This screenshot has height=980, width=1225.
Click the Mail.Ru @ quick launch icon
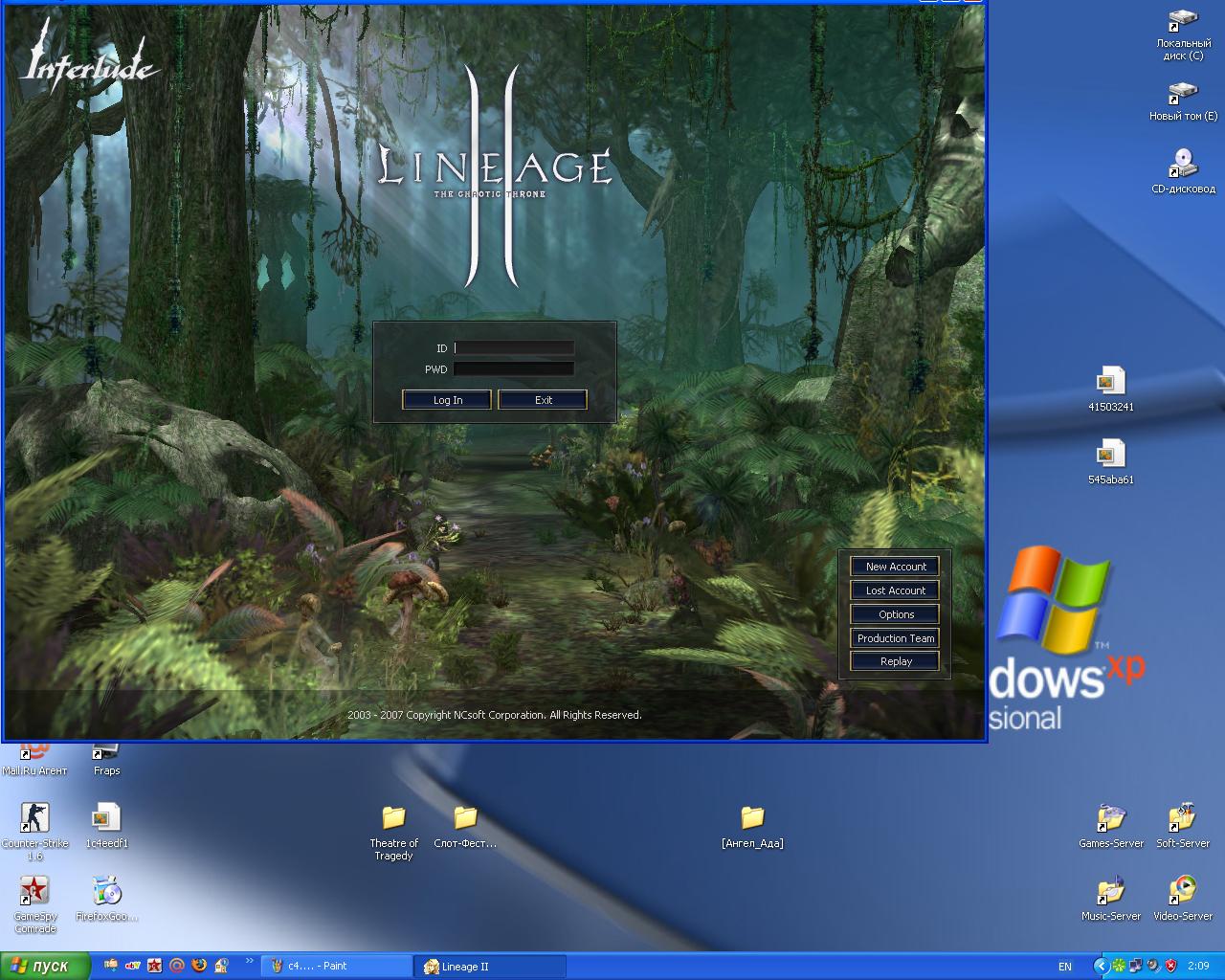pyautogui.click(x=177, y=966)
